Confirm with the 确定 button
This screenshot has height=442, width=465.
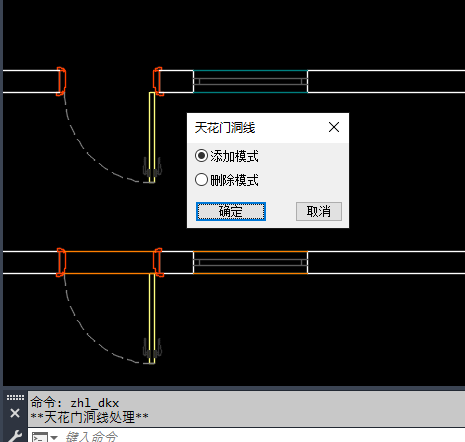(x=231, y=211)
